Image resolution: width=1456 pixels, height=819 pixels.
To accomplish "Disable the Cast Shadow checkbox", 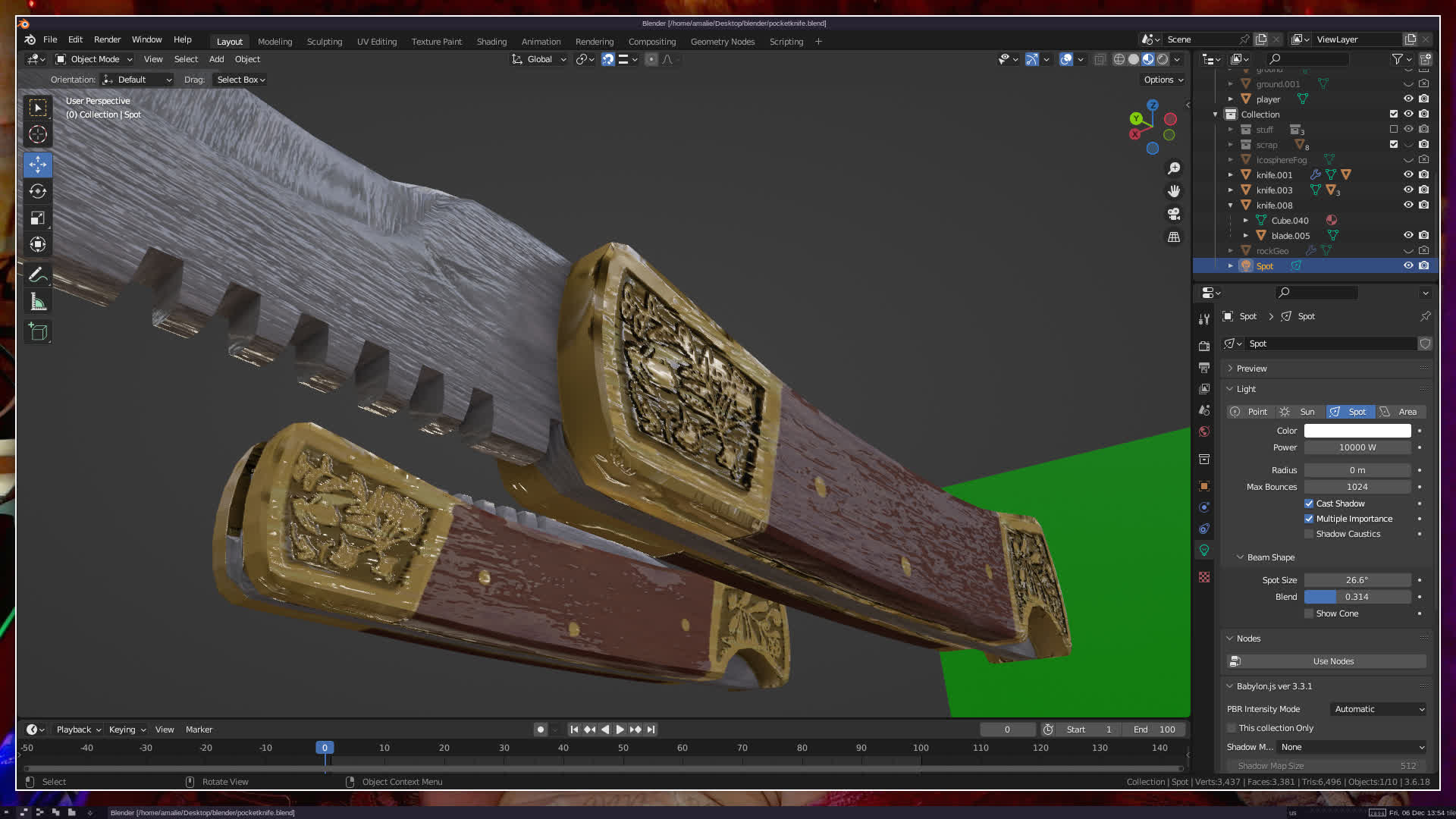I will coord(1309,504).
